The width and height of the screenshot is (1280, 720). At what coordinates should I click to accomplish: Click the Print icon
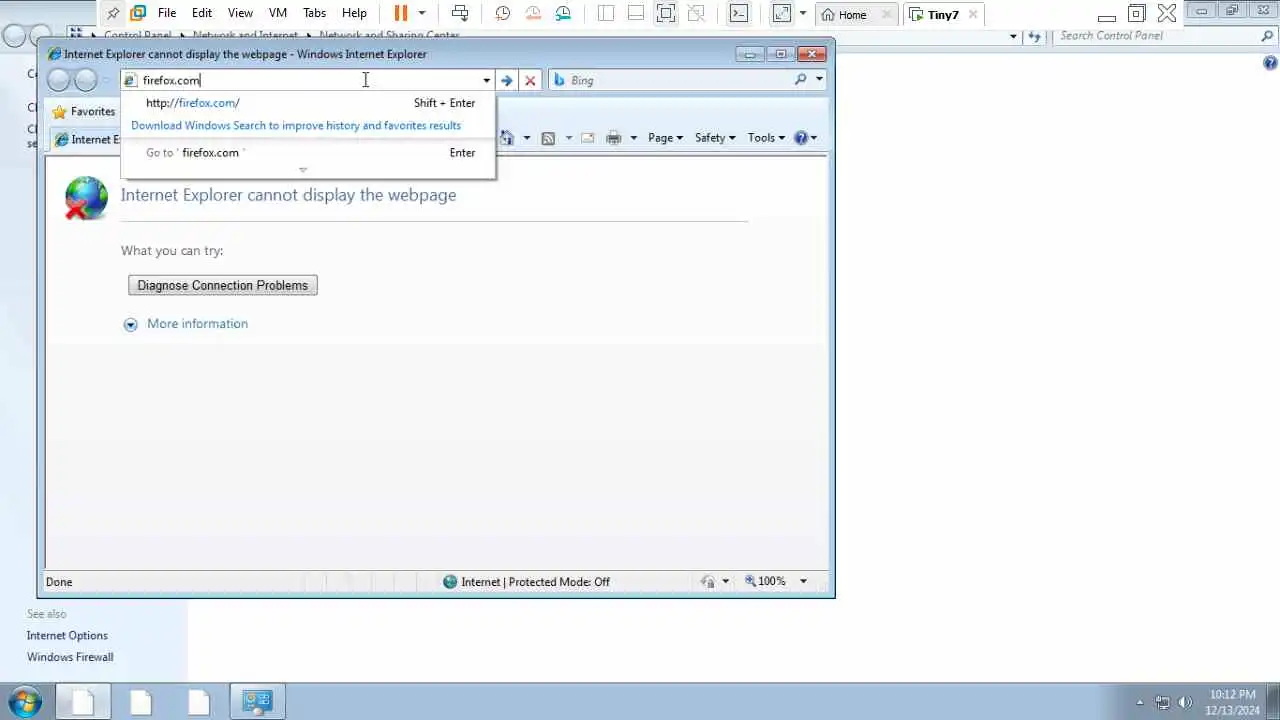pyautogui.click(x=614, y=138)
